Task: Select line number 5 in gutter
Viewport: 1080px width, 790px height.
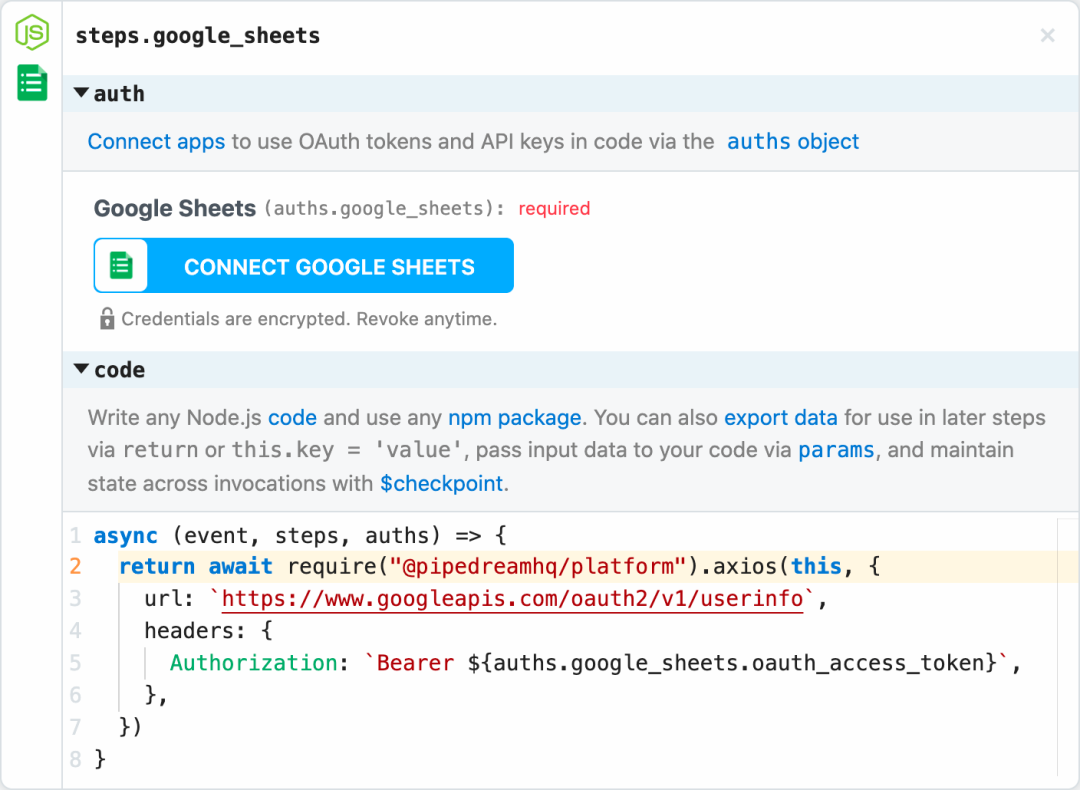Action: (75, 663)
